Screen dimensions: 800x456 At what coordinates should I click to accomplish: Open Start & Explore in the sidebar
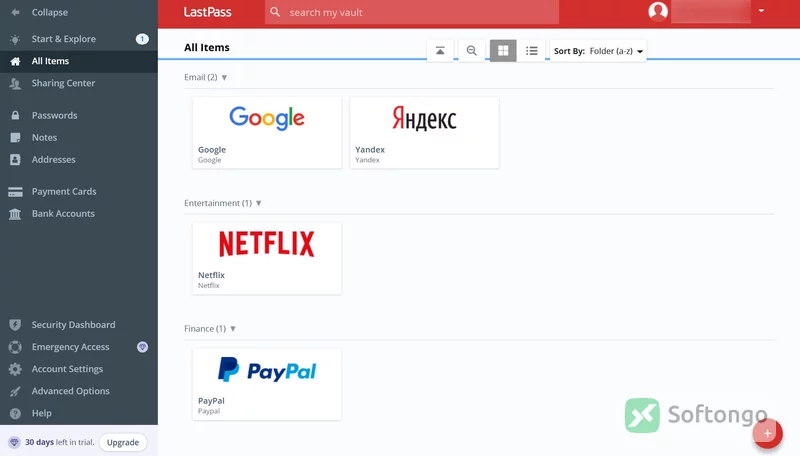tap(79, 39)
